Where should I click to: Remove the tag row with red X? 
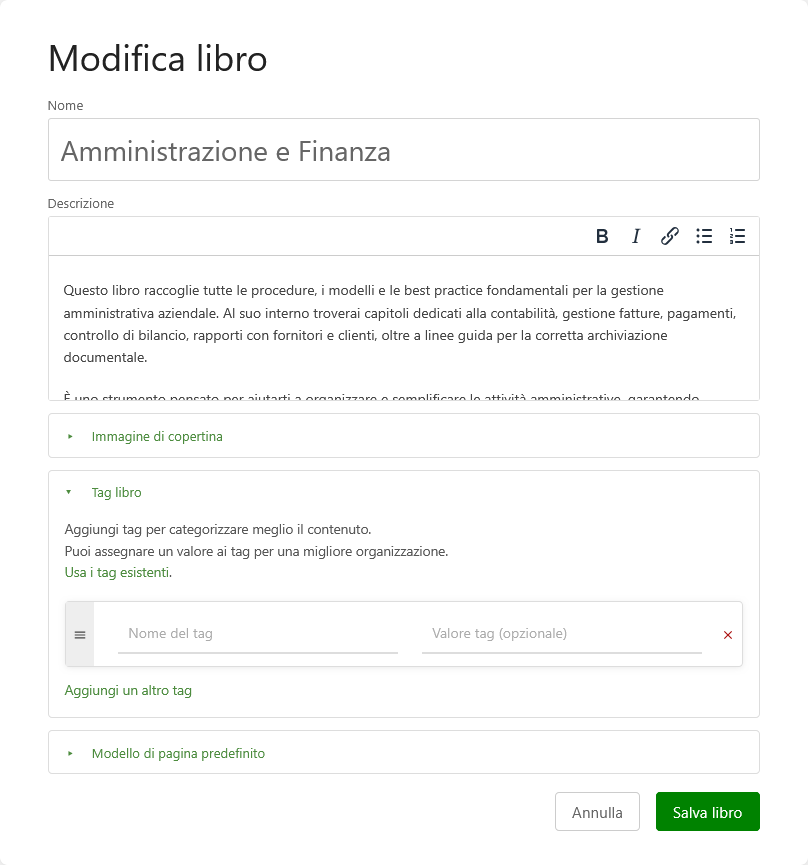pyautogui.click(x=728, y=635)
